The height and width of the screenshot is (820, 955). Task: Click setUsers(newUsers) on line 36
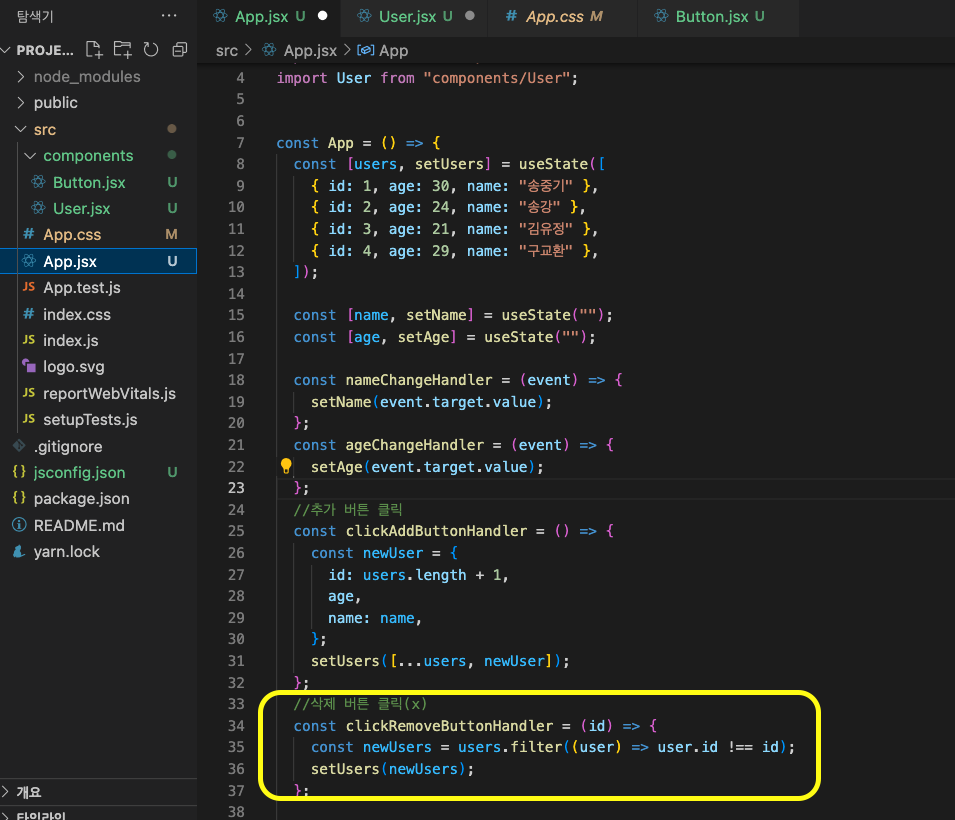389,769
